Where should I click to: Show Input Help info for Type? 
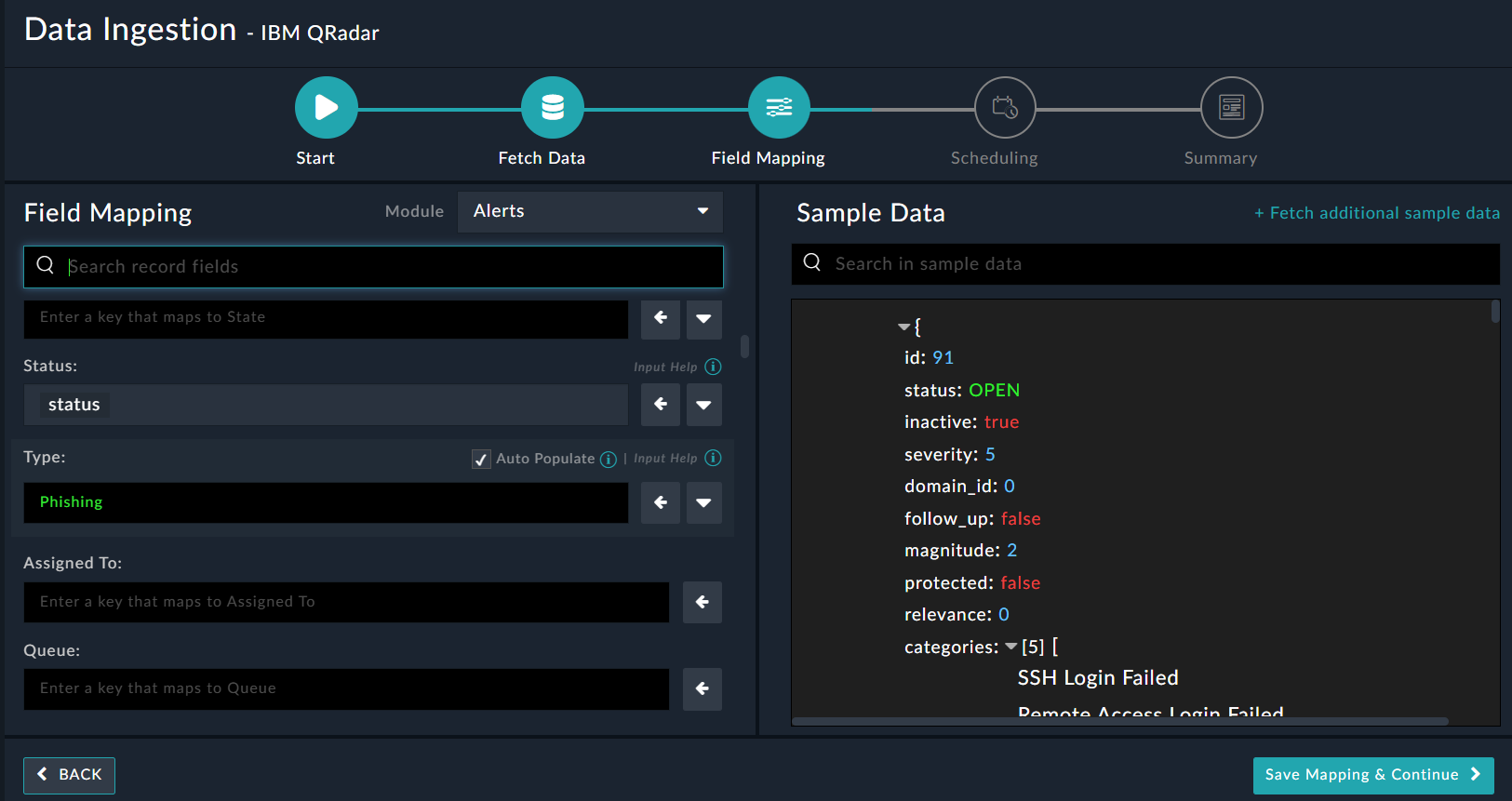[x=713, y=458]
